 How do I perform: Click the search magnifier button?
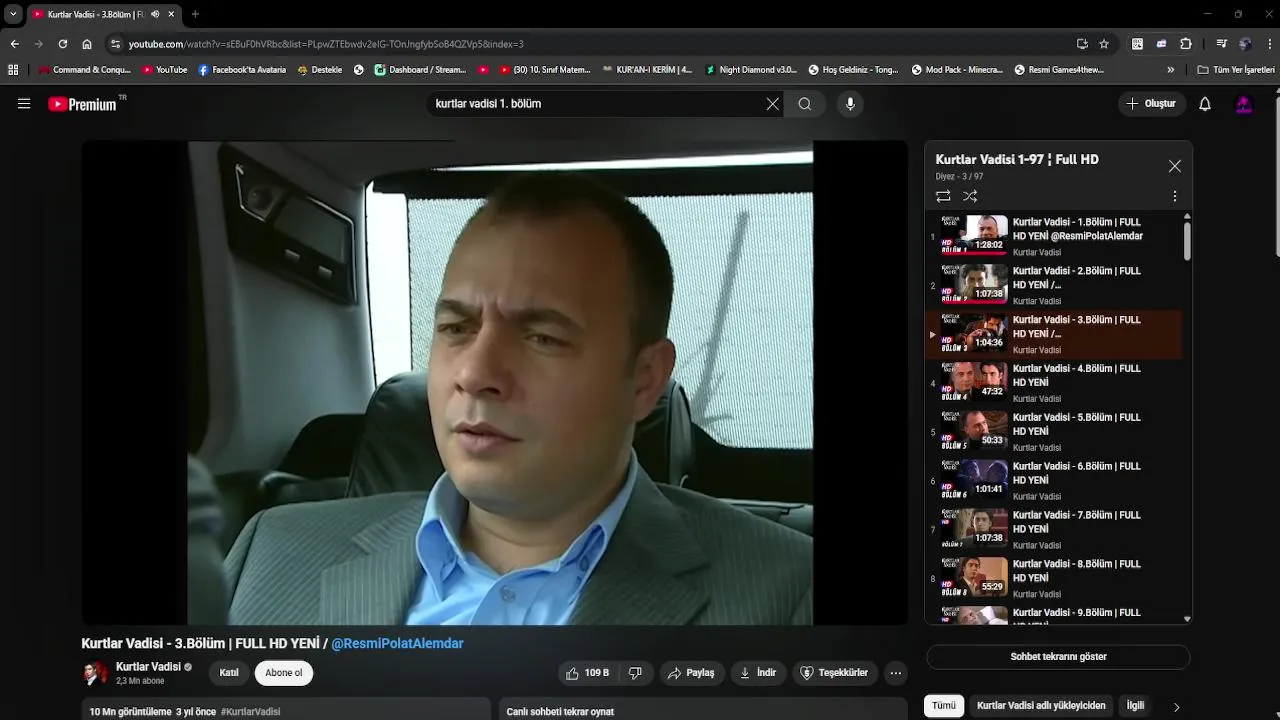pos(805,104)
